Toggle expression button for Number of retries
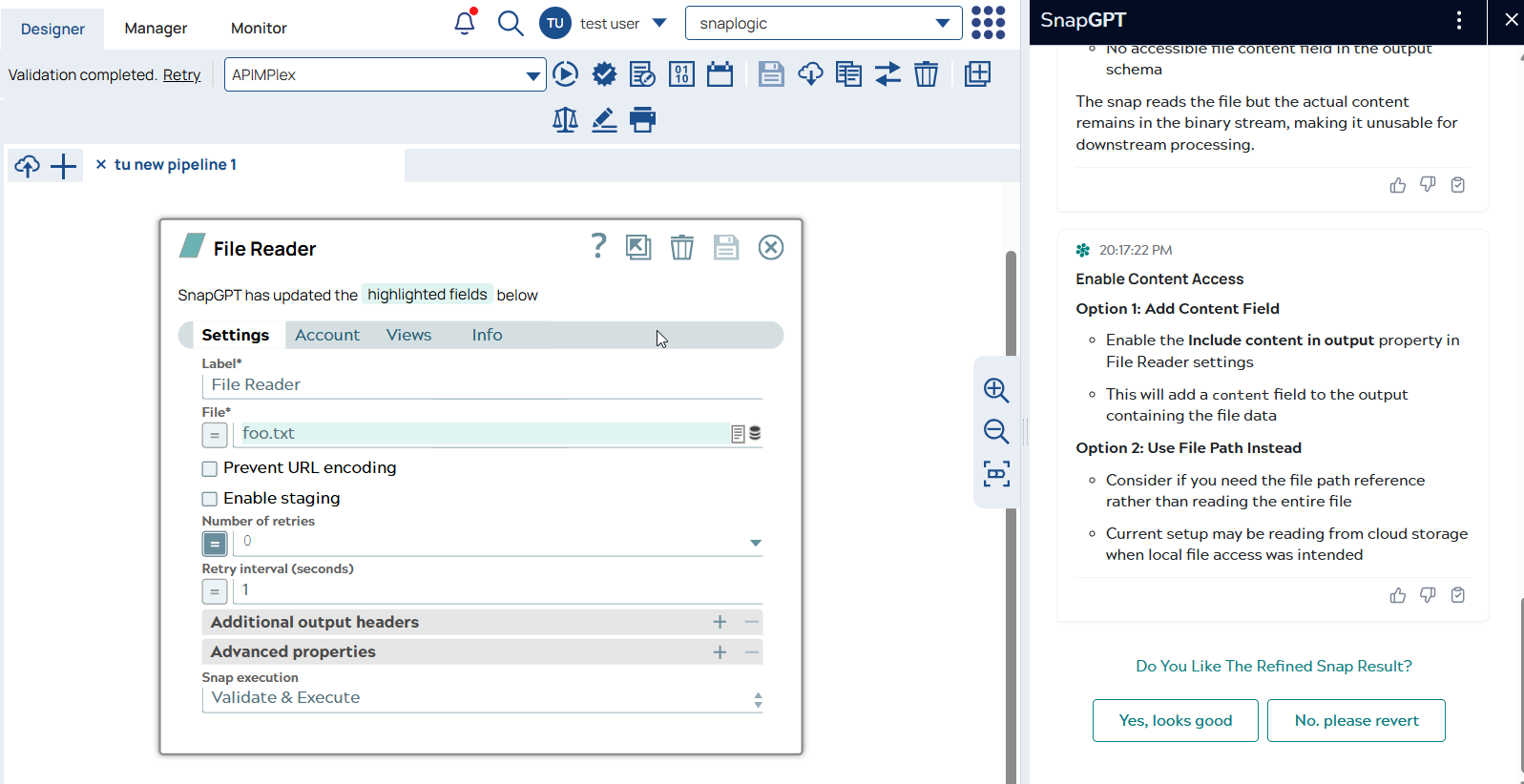Image resolution: width=1524 pixels, height=784 pixels. pos(215,544)
